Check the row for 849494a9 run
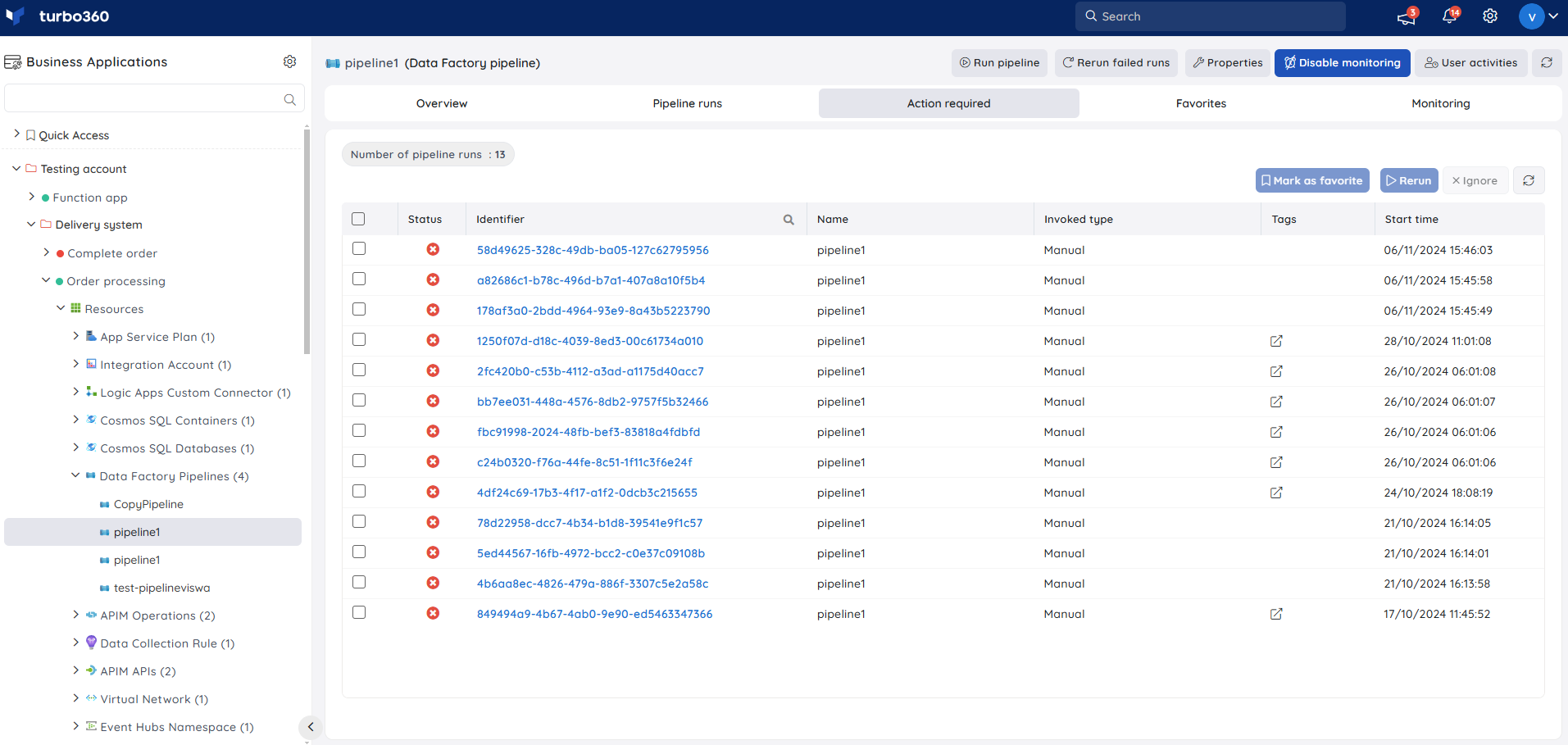Viewport: 1568px width, 745px height. coord(359,612)
